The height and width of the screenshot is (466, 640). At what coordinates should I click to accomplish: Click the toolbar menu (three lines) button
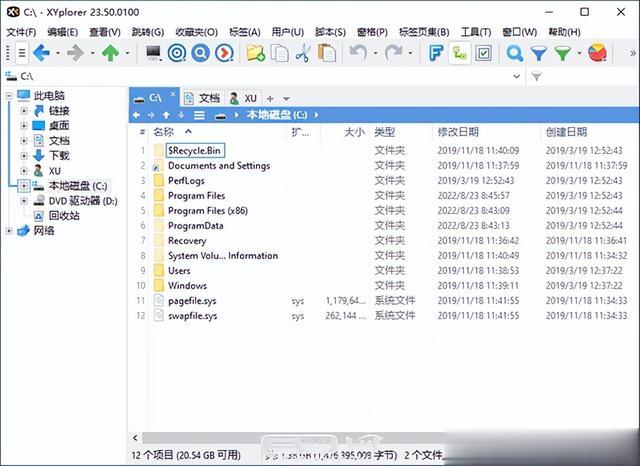[22, 53]
